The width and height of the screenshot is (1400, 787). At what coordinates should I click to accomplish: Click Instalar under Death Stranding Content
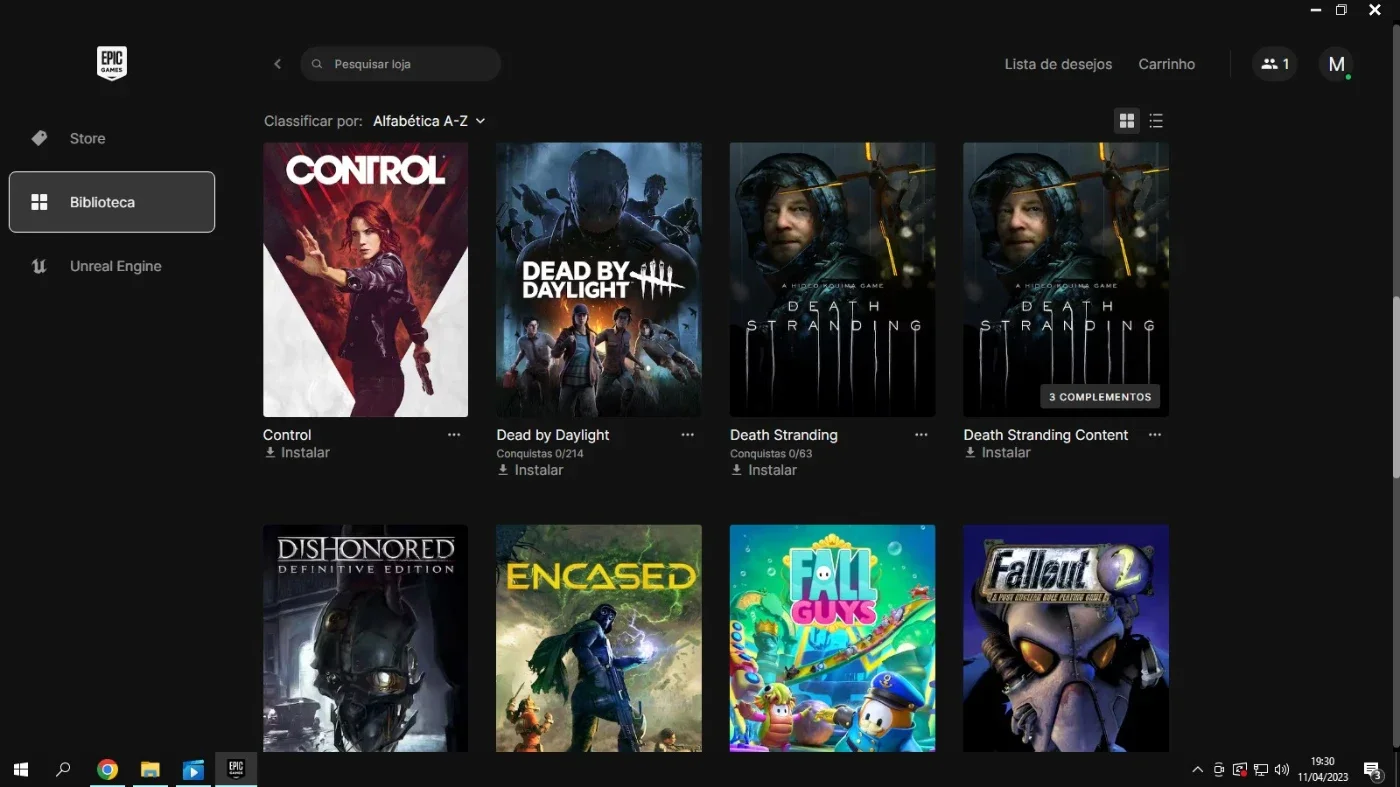(998, 453)
